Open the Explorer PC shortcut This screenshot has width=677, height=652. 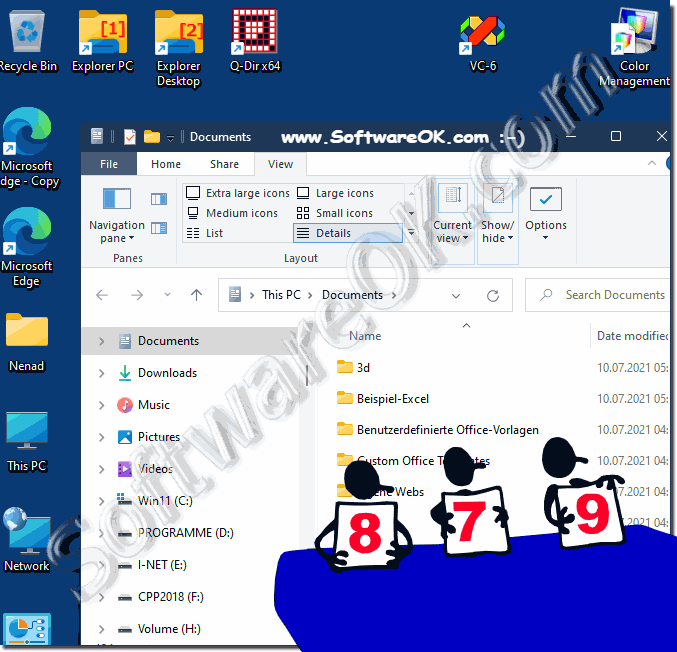(102, 41)
